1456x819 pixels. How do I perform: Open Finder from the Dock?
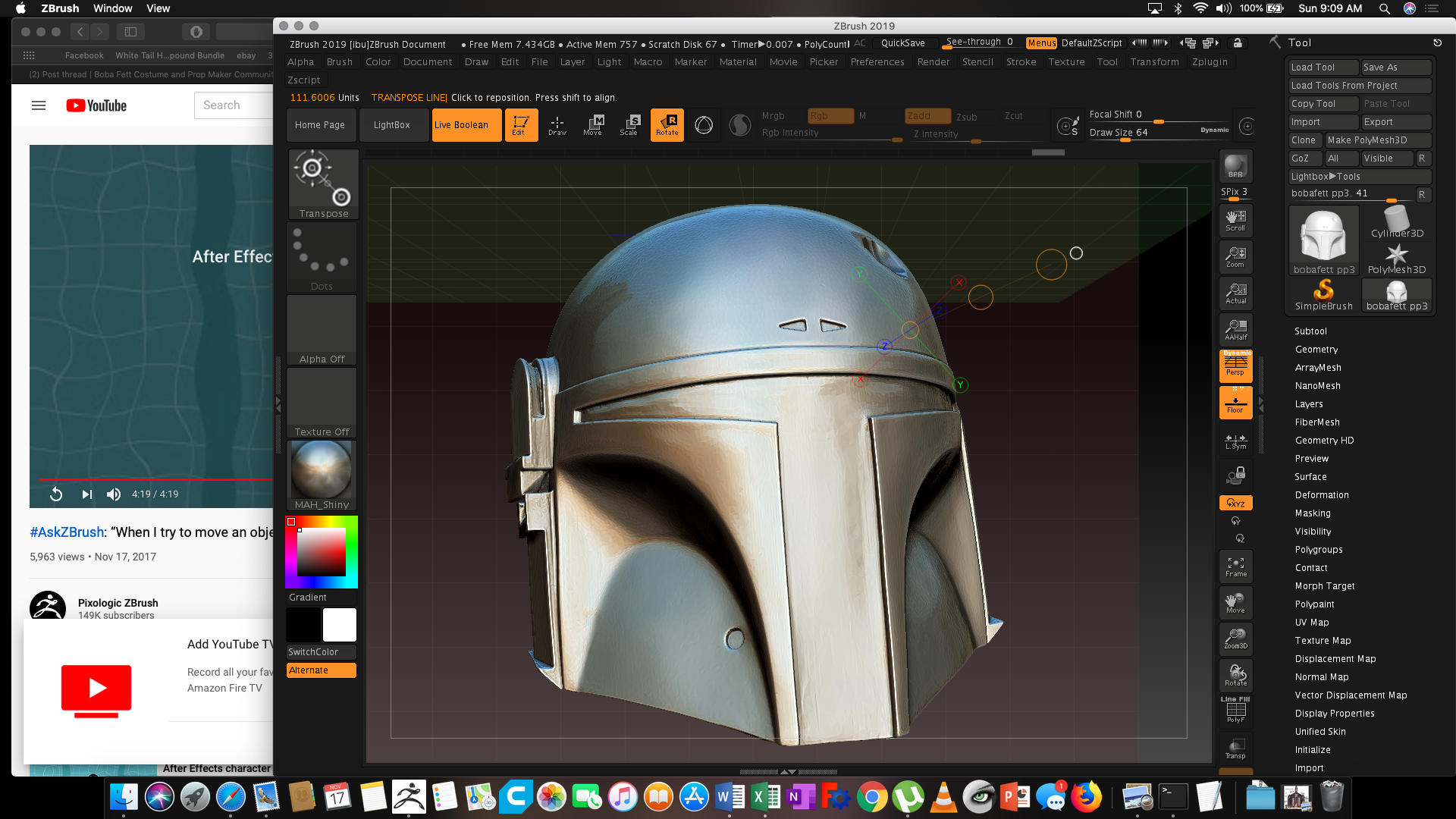(x=124, y=797)
